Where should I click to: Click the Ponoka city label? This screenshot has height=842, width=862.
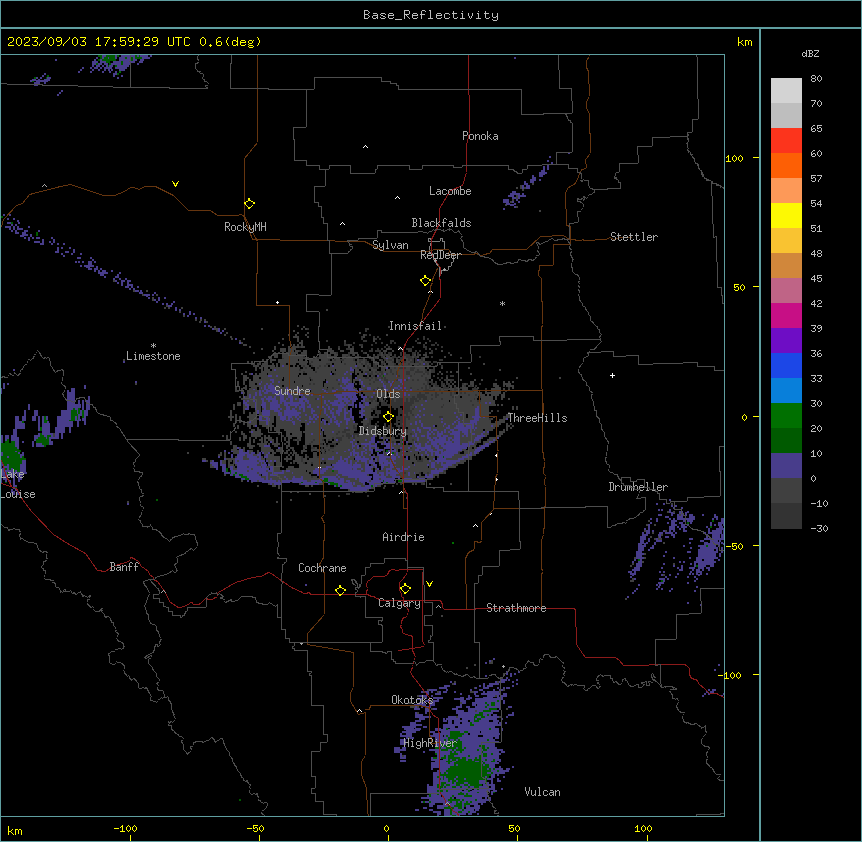point(480,136)
